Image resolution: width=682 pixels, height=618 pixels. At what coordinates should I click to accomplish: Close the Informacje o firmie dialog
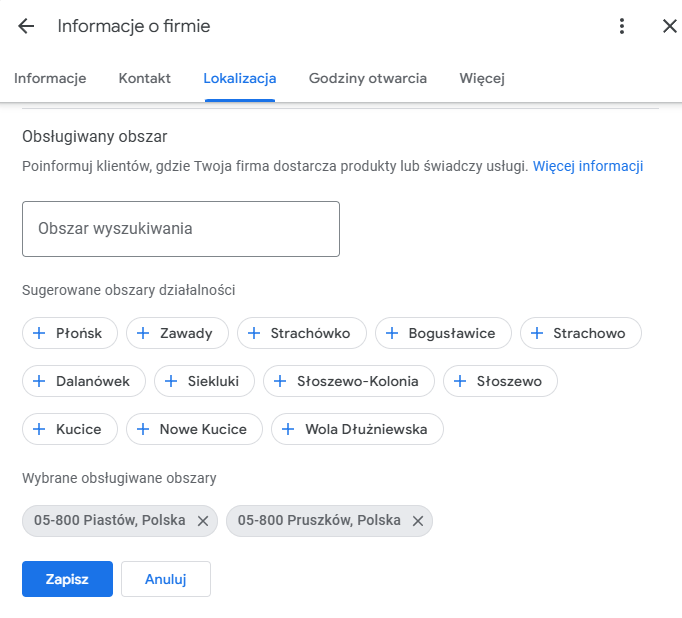click(x=670, y=26)
